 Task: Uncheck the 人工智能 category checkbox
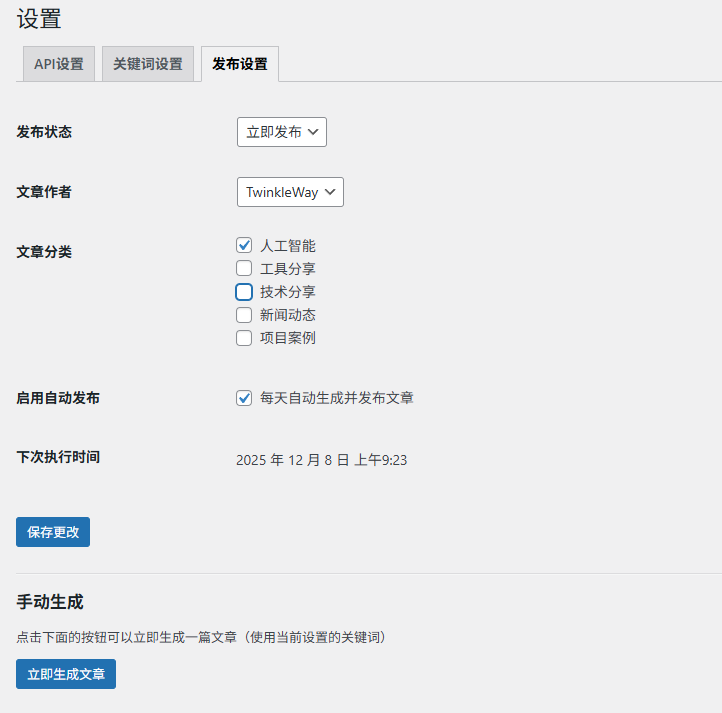point(244,245)
